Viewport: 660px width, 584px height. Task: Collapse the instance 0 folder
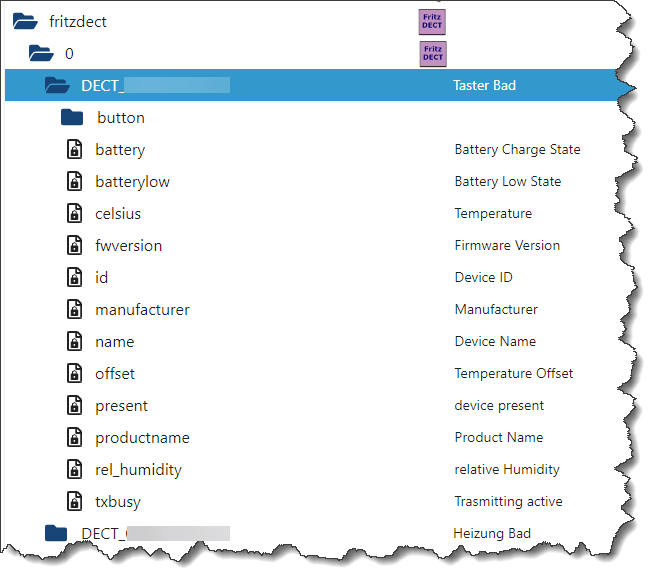(40, 53)
